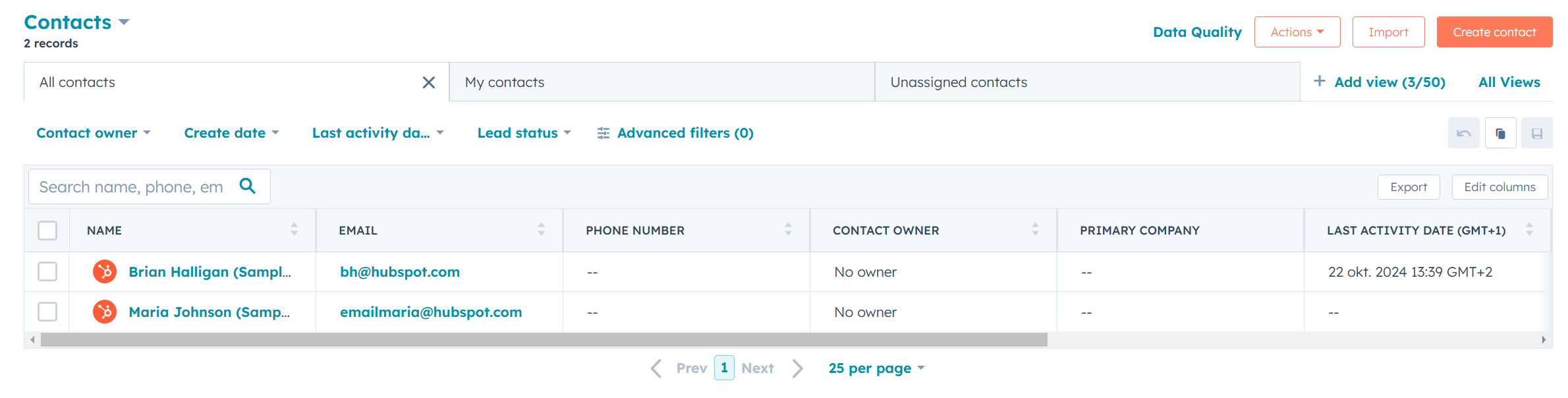Switch to the My contacts tab

point(662,82)
